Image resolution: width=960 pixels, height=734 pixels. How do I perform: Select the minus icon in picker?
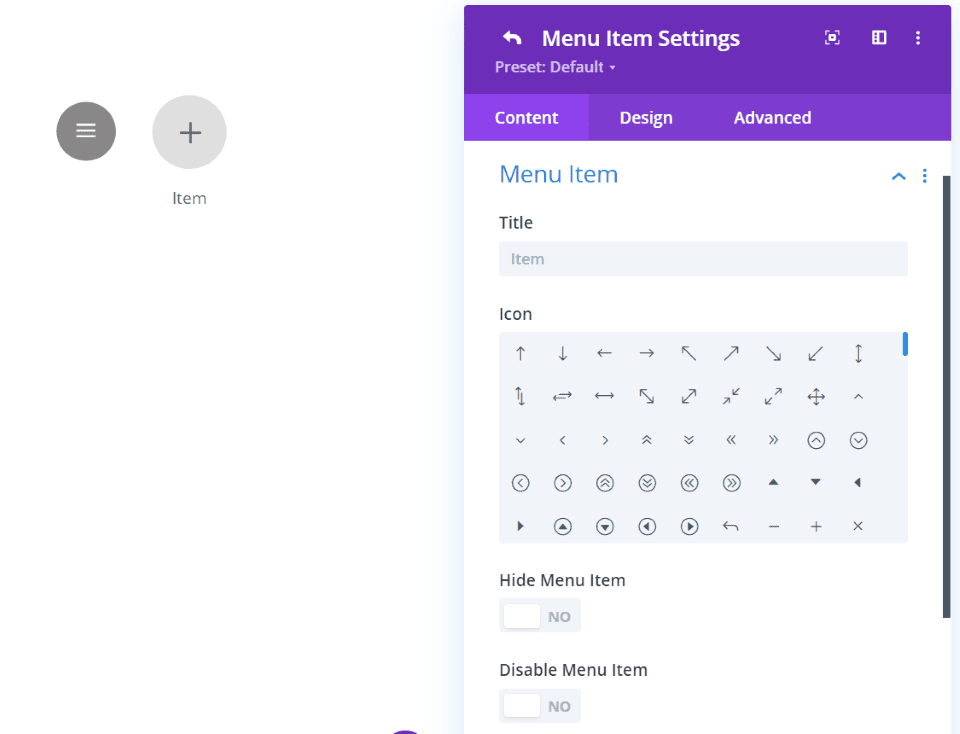(774, 526)
